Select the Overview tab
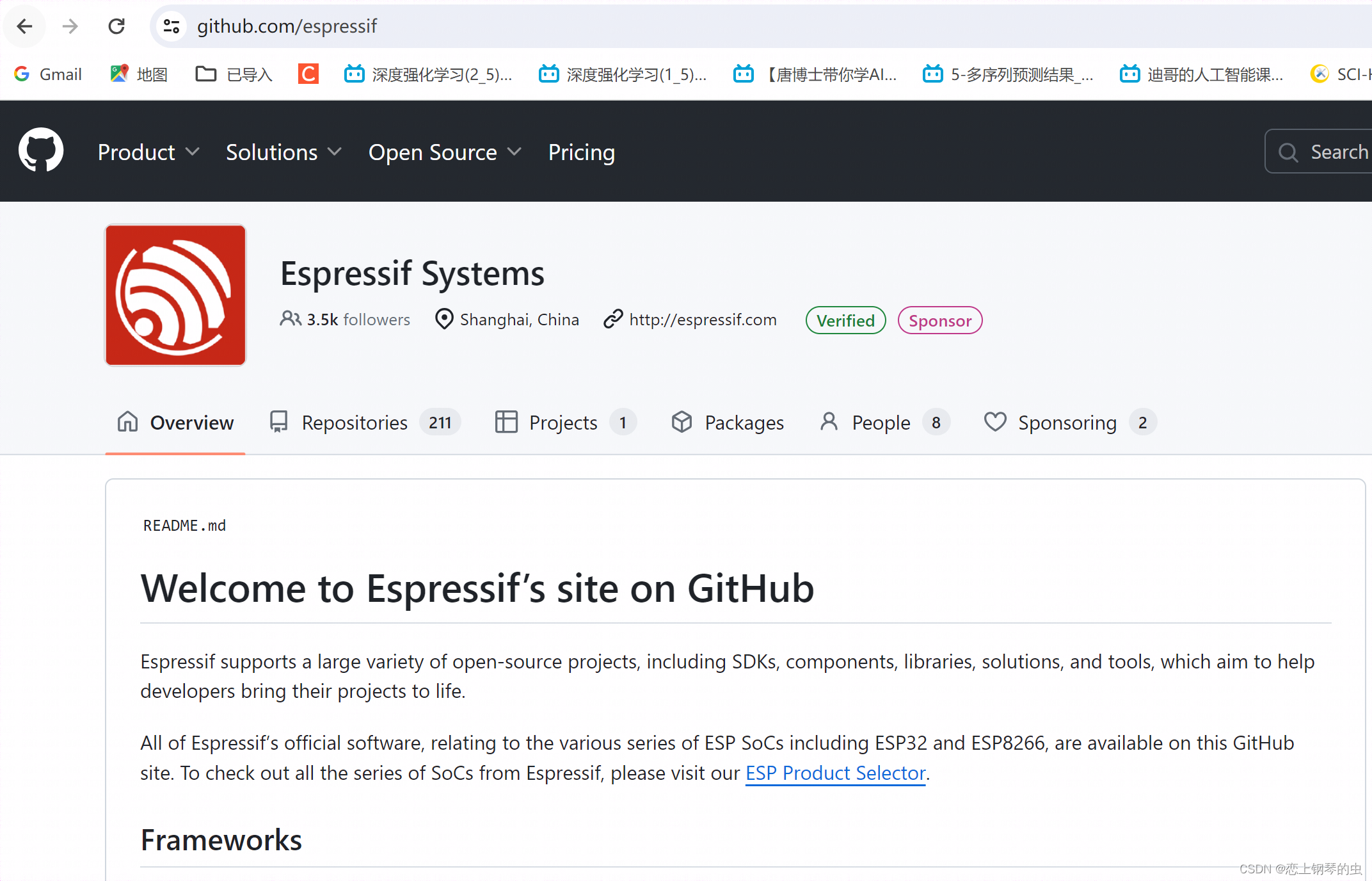The image size is (1372, 881). (x=175, y=422)
